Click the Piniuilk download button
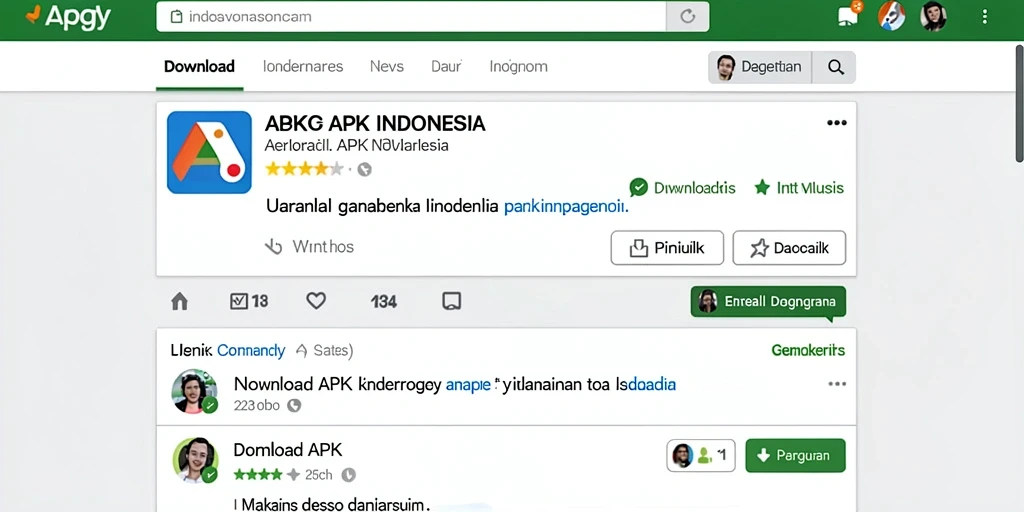 pos(667,248)
